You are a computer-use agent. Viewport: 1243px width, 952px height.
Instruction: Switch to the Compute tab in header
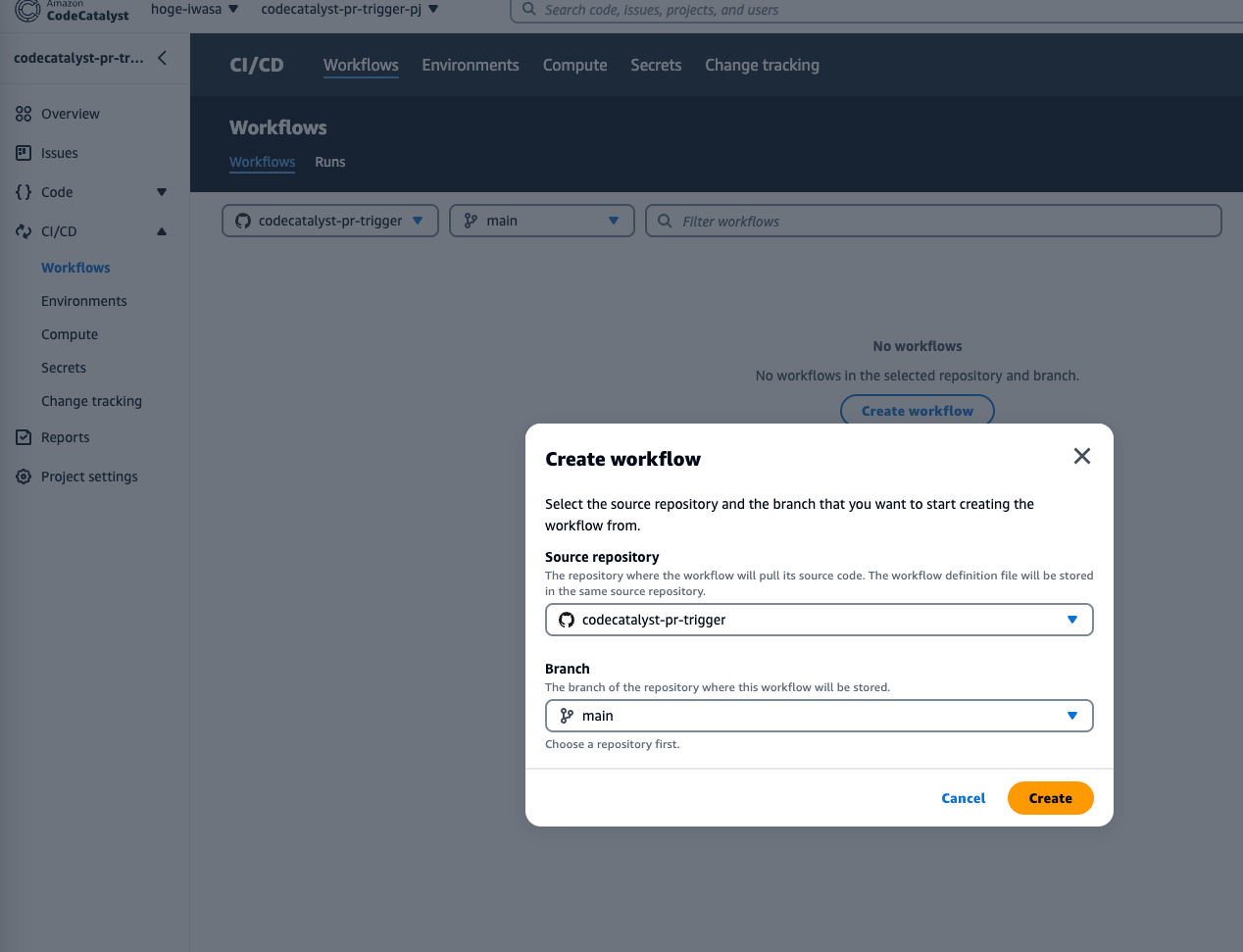(x=575, y=65)
